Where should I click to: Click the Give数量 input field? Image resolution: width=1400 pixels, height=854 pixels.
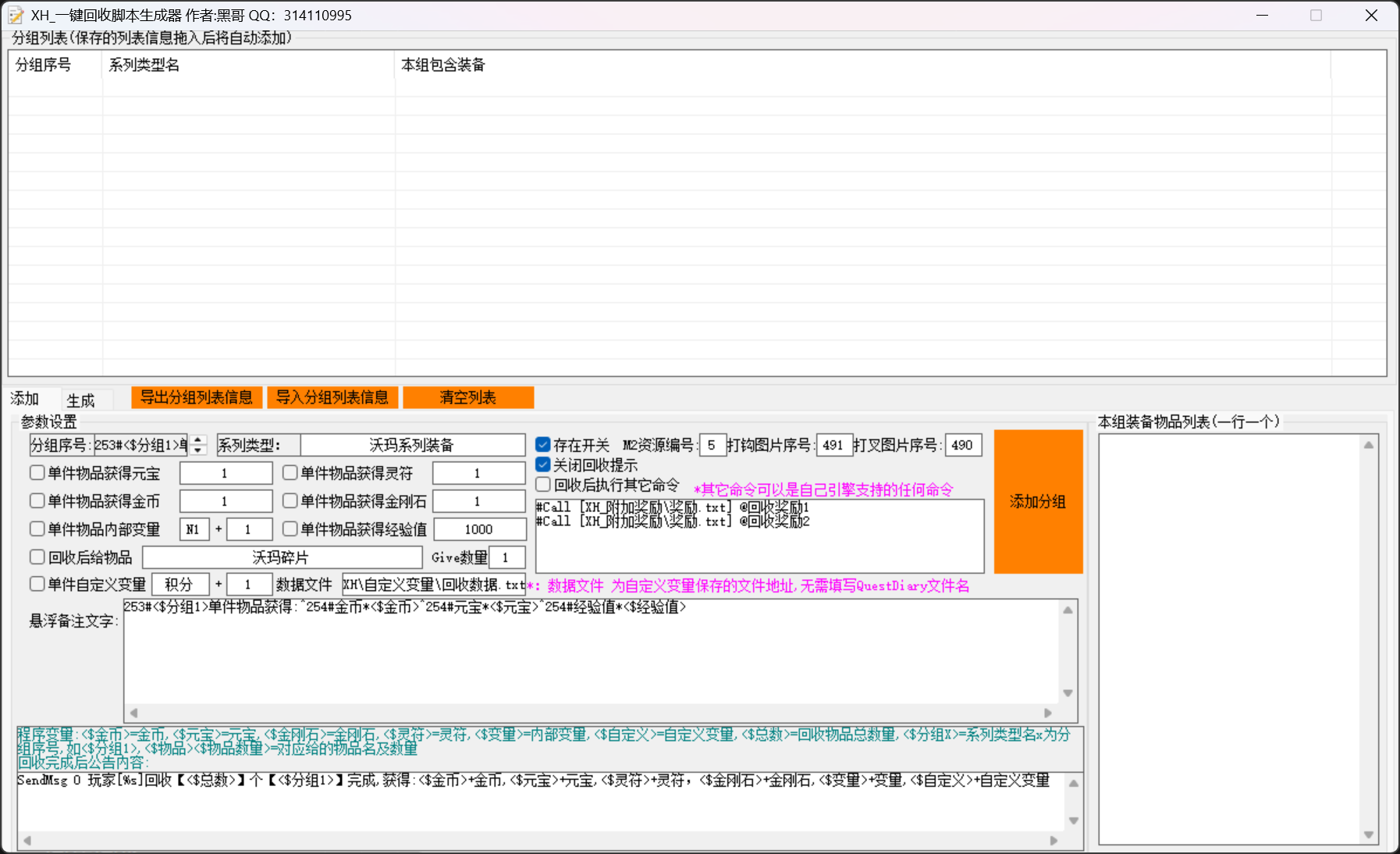point(506,557)
